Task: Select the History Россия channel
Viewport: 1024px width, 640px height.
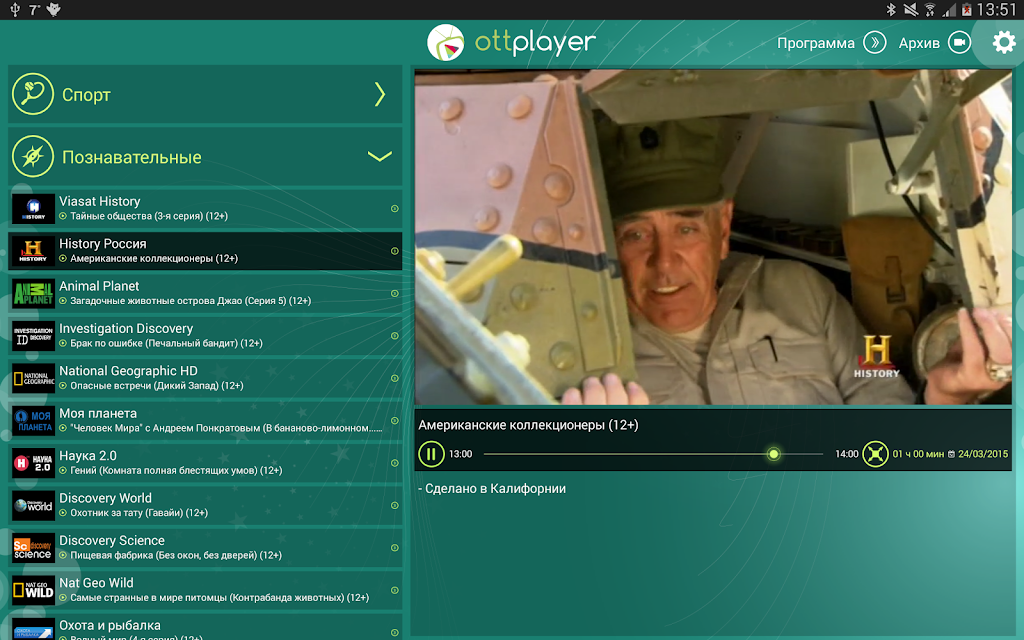Action: point(205,251)
